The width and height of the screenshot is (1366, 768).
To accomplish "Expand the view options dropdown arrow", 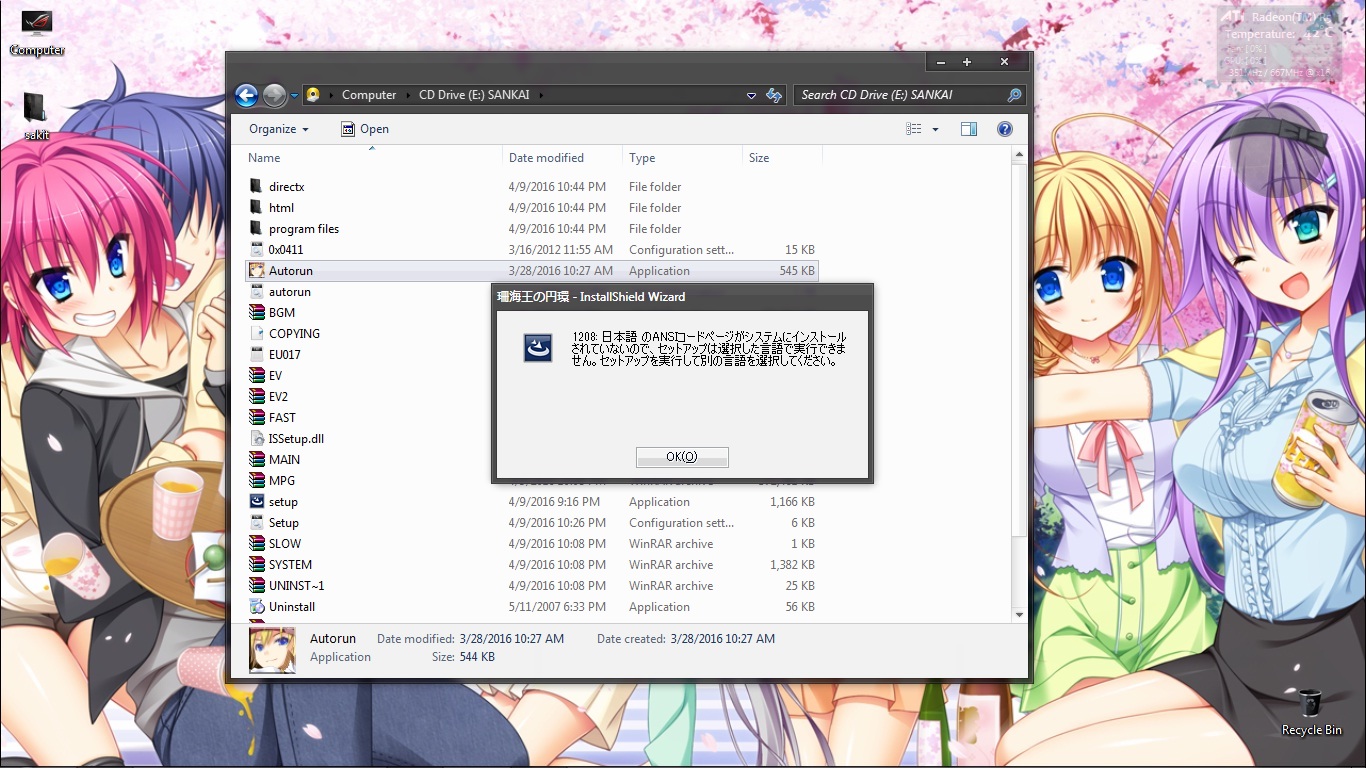I will (935, 129).
